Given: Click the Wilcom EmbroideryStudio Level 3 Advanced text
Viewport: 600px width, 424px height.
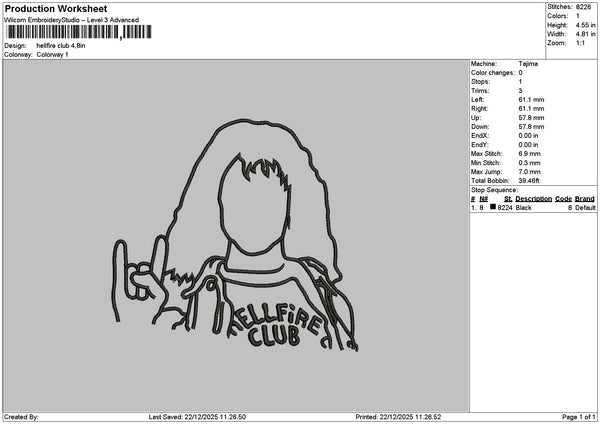Looking at the screenshot, I should [x=72, y=20].
